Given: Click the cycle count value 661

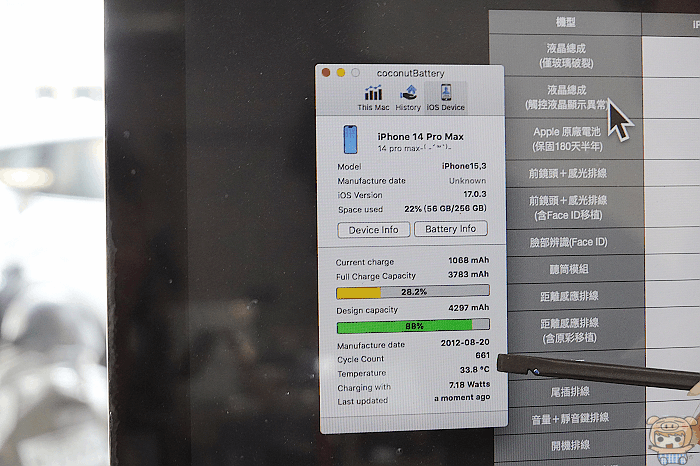Looking at the screenshot, I should [483, 355].
